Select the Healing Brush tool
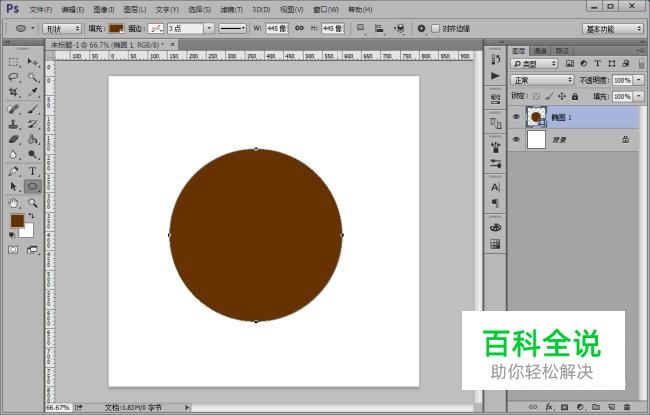Viewport: 650px width, 415px height. [13, 109]
